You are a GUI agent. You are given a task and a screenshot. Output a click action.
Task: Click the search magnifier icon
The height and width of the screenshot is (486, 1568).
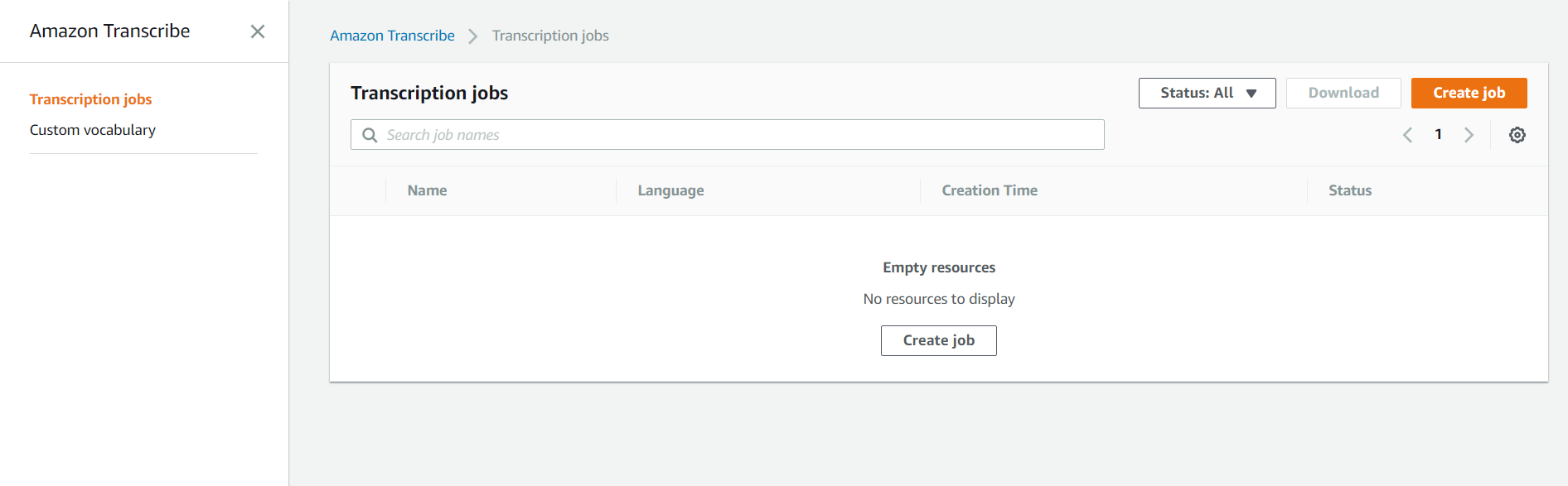coord(370,135)
